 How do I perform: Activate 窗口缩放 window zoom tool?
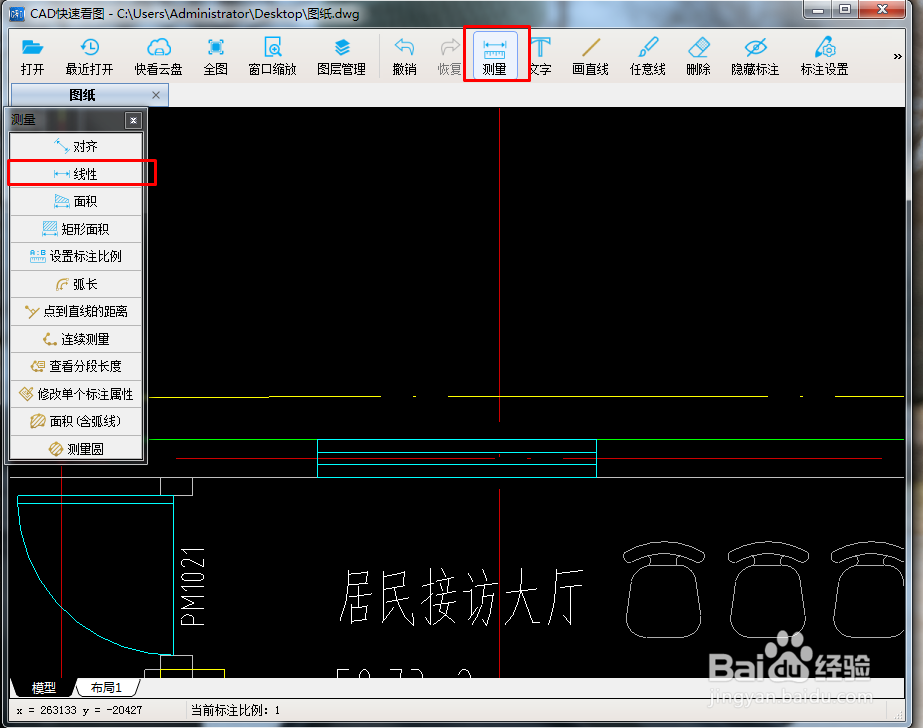273,56
